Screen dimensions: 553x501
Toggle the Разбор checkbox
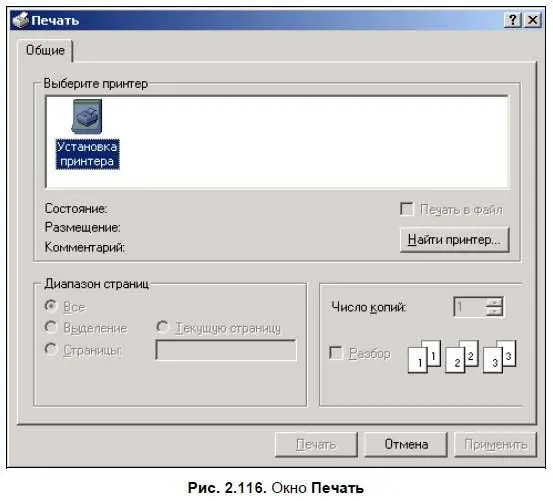click(x=335, y=353)
